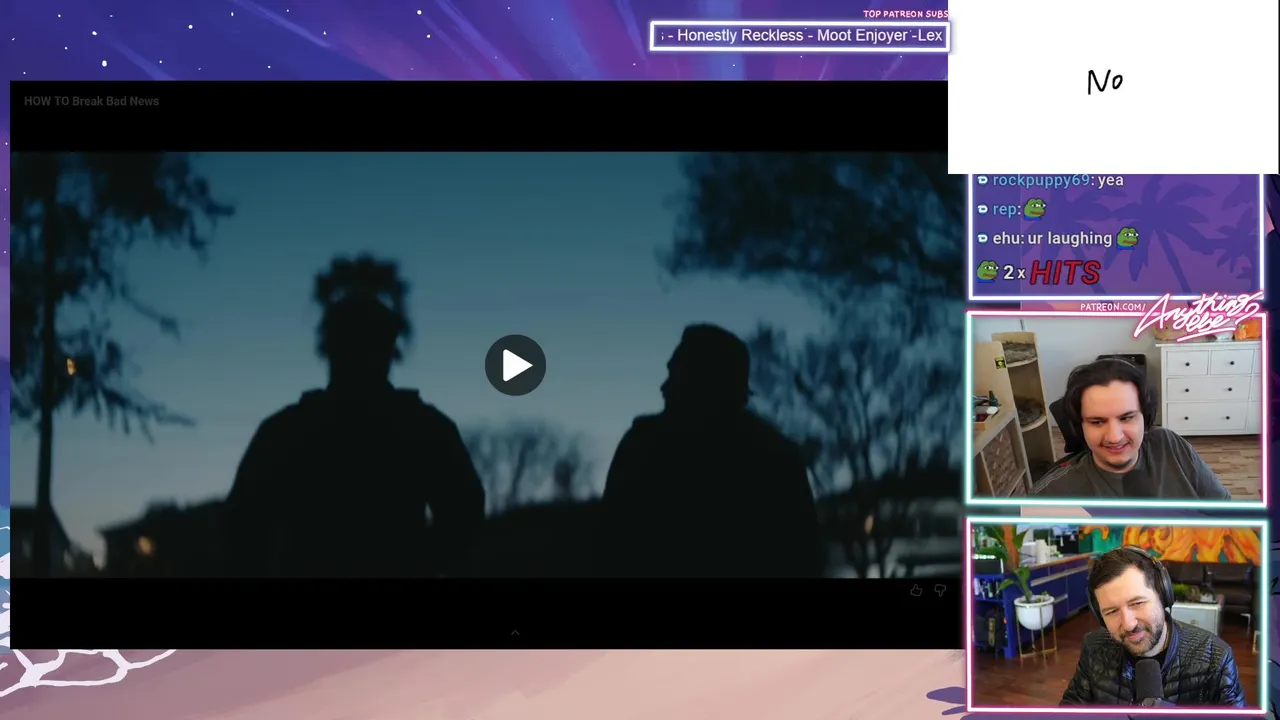The image size is (1280, 720).
Task: Click the top Patreon subs scrolling ticker
Action: click(799, 36)
